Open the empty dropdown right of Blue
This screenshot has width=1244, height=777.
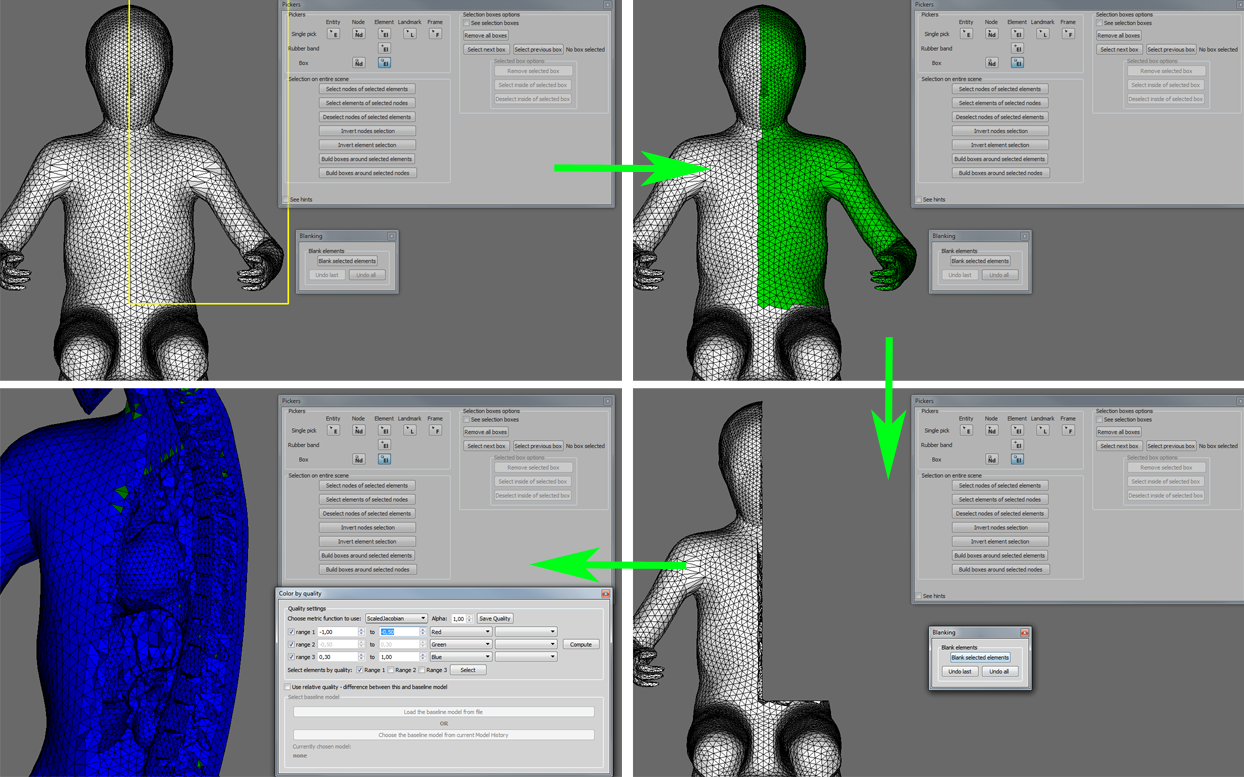526,657
